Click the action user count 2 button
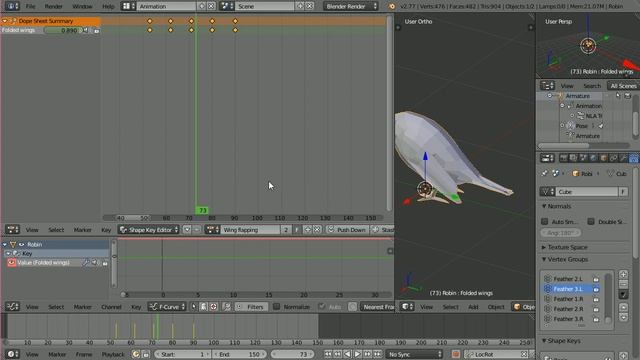640x360 pixels. coord(286,230)
